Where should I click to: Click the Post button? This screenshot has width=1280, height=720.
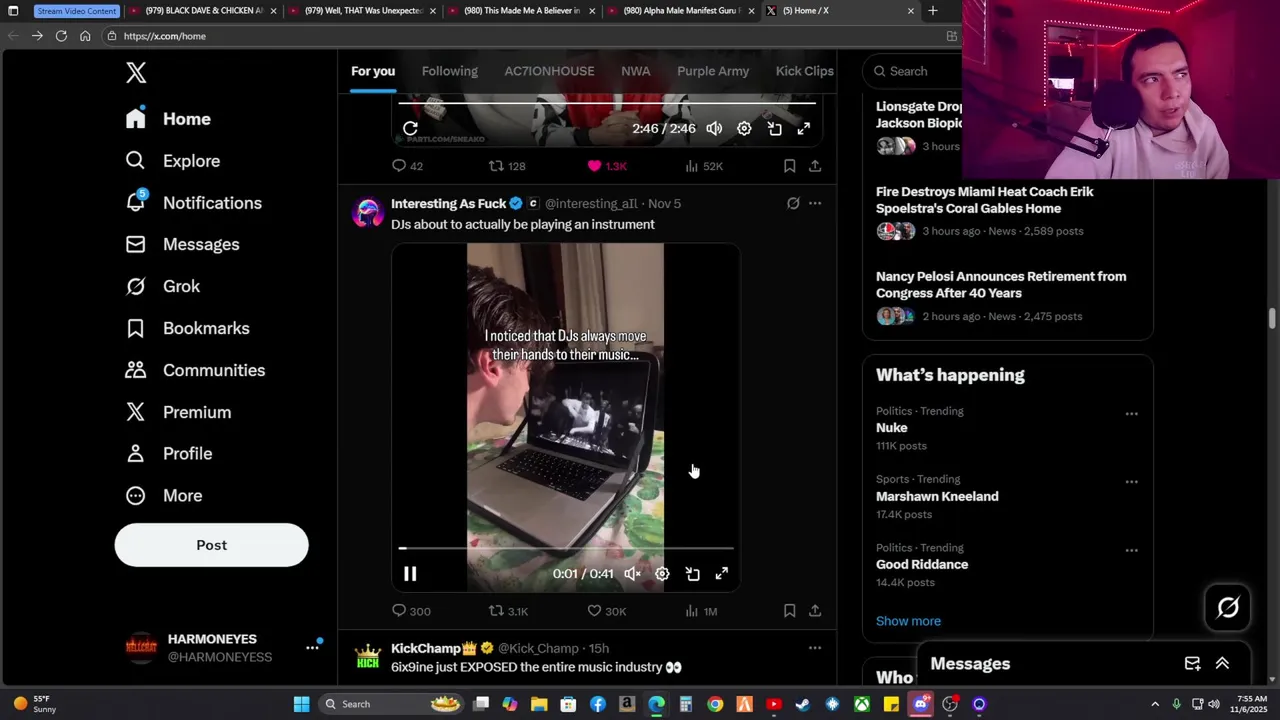(211, 545)
